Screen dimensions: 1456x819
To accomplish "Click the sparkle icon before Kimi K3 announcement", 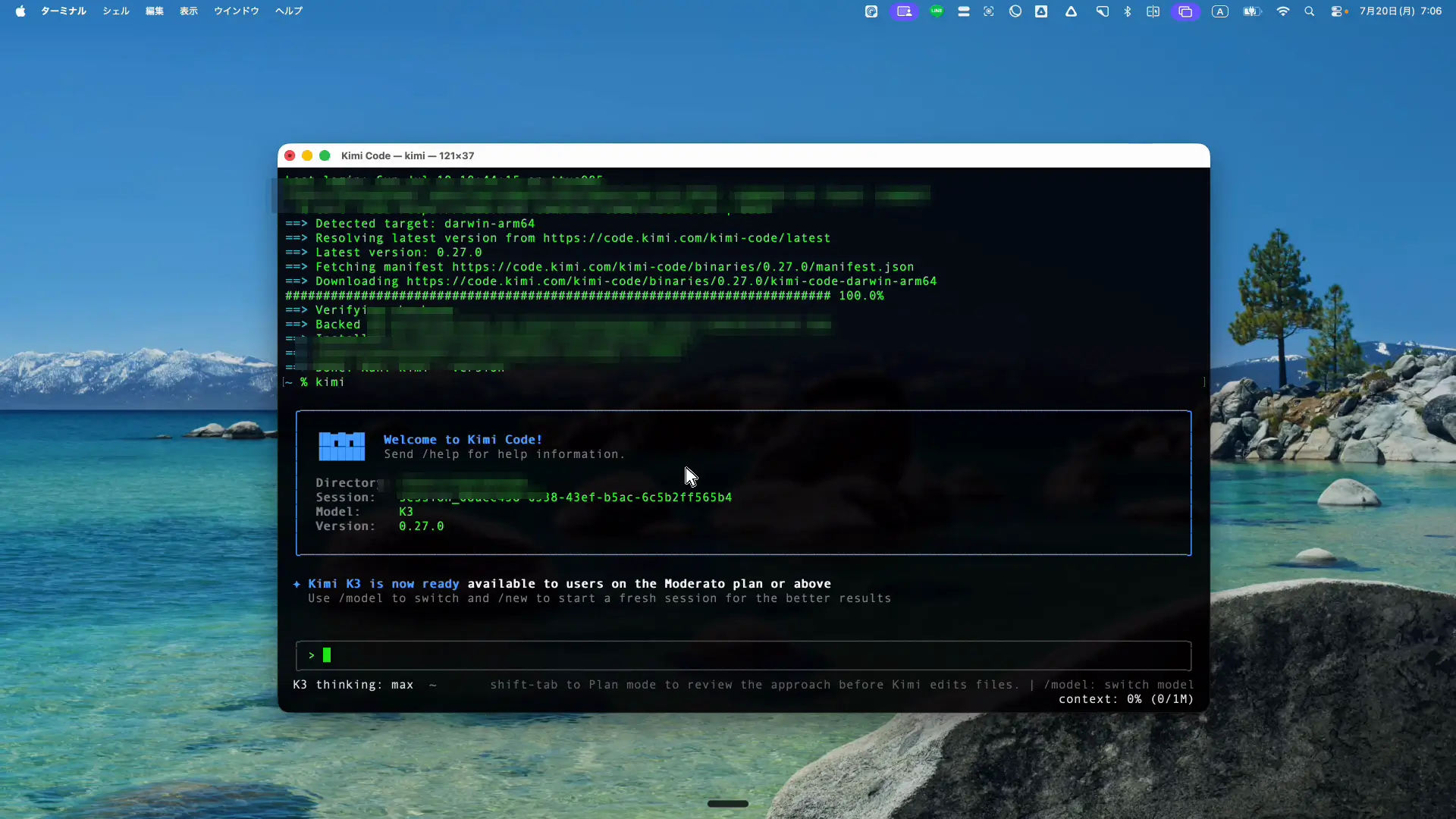I will [297, 584].
